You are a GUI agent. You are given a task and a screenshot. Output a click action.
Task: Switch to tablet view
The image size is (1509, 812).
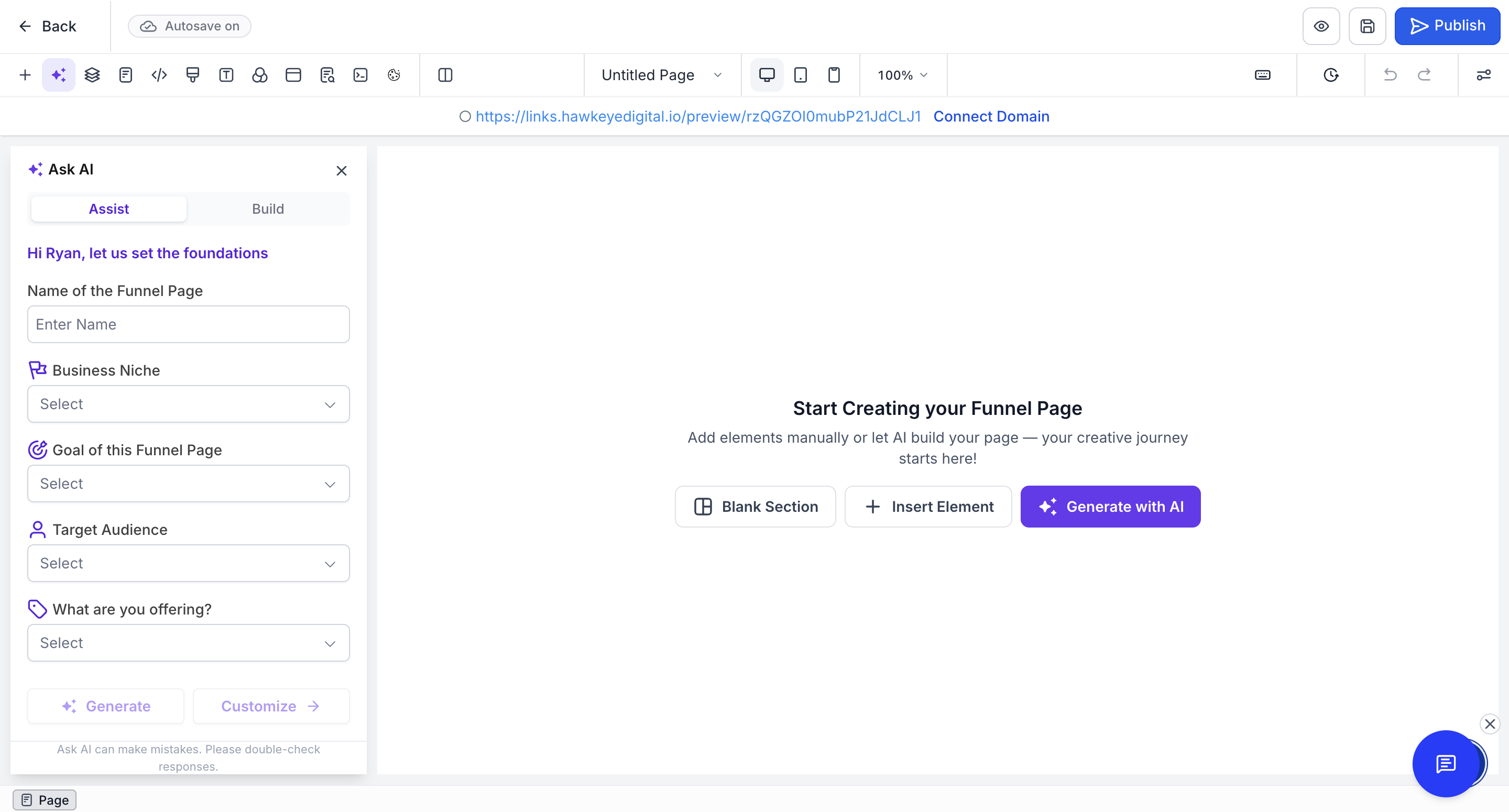pos(800,75)
